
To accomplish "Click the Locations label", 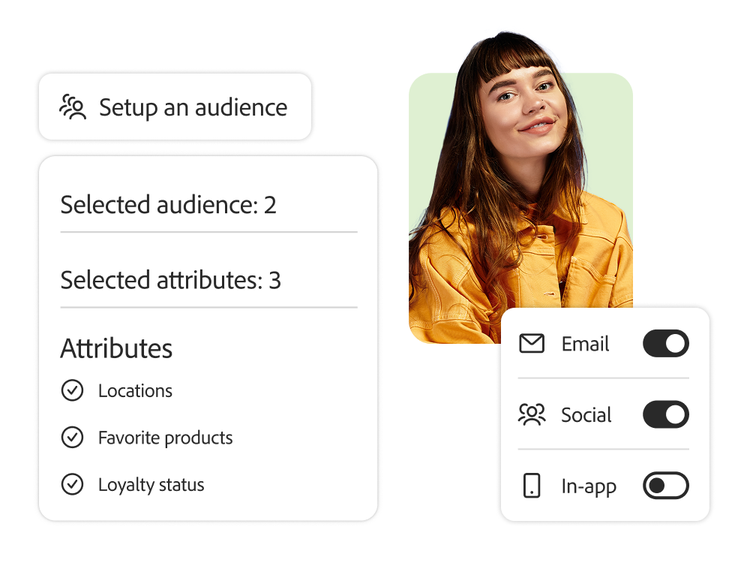I will point(135,391).
